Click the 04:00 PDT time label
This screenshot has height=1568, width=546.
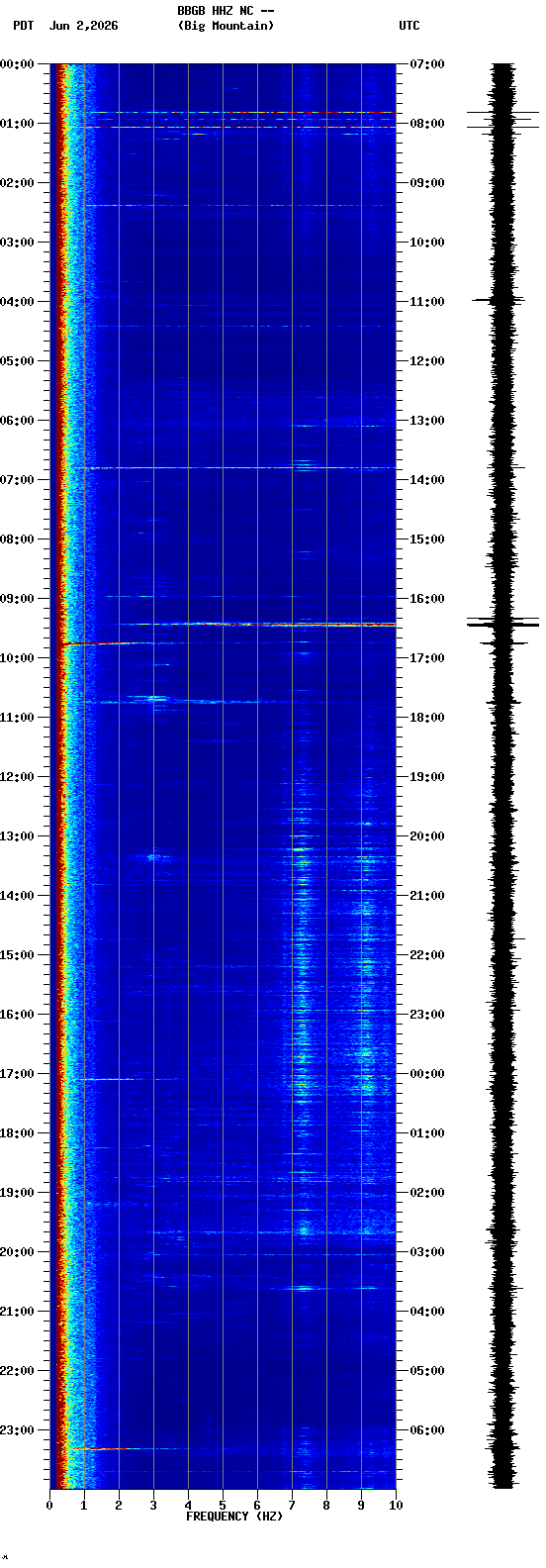click(18, 302)
